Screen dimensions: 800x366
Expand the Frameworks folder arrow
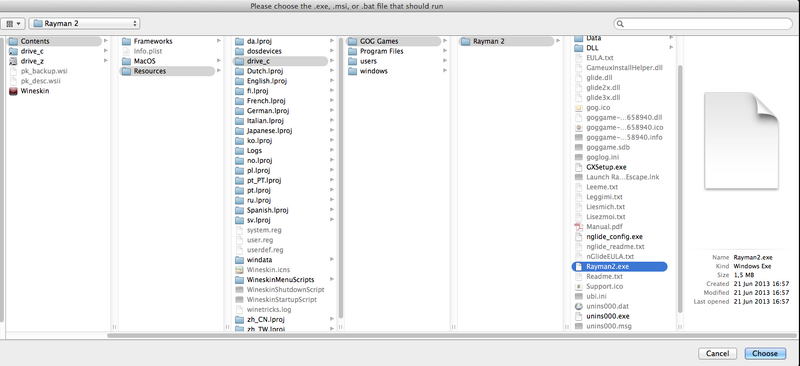click(x=218, y=41)
